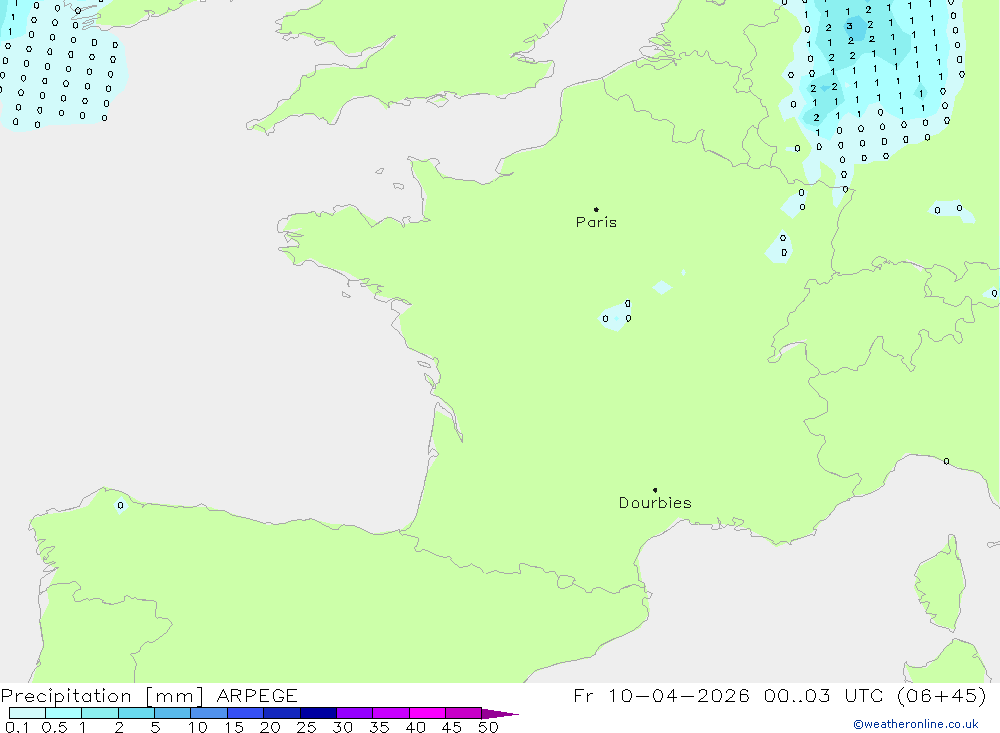
Task: Click the '0.1' label under the legend
Action: 16,727
